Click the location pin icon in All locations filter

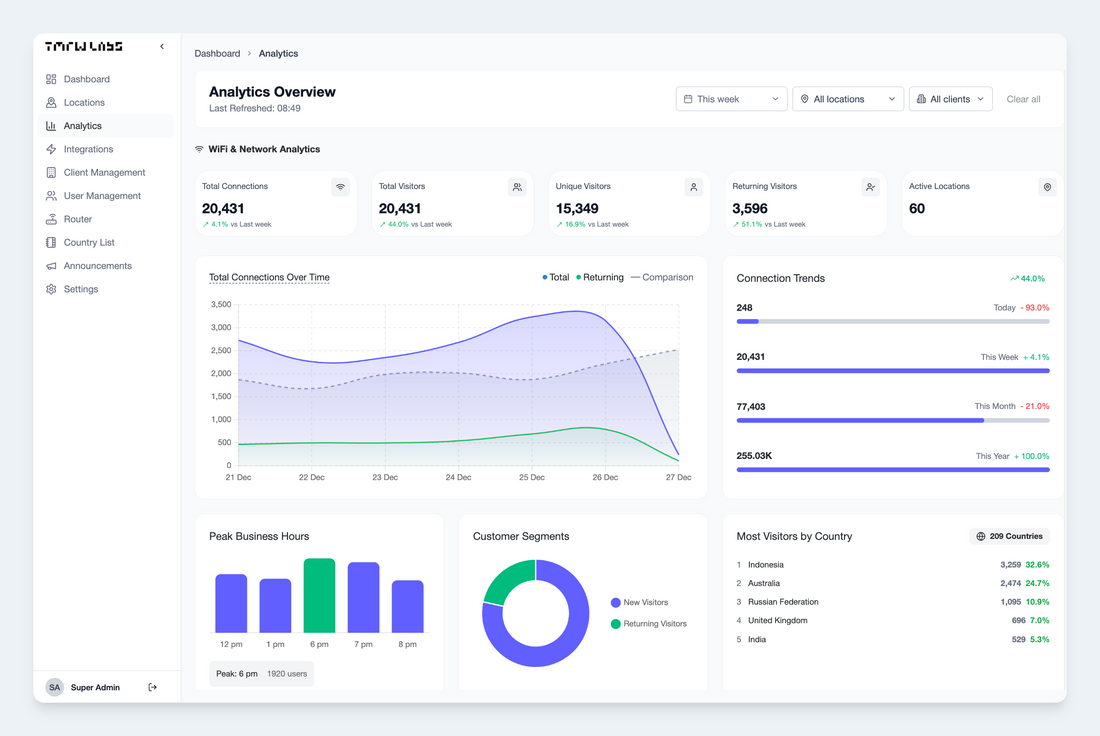tap(805, 99)
